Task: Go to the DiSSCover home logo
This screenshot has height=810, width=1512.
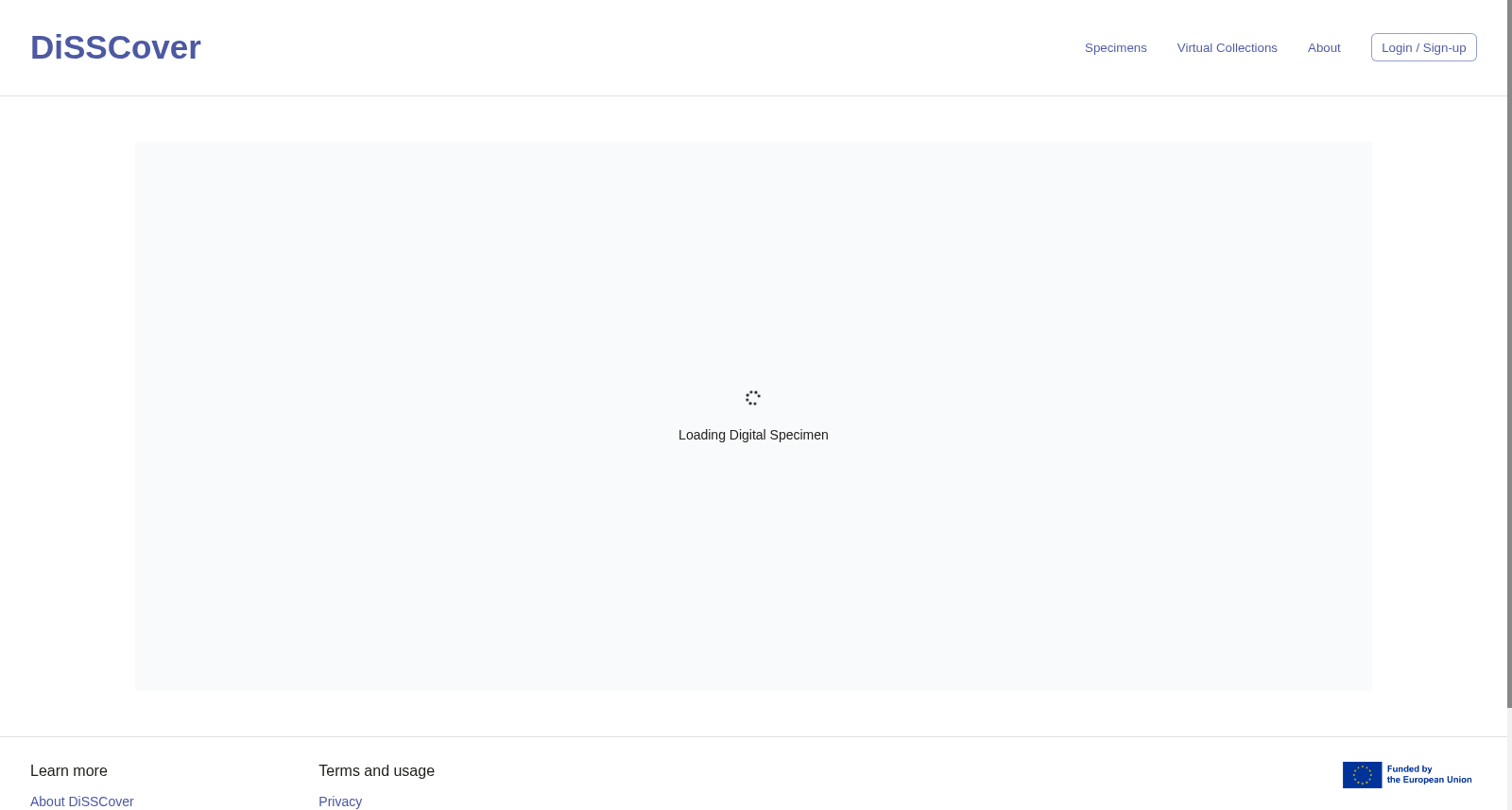Action: [115, 47]
